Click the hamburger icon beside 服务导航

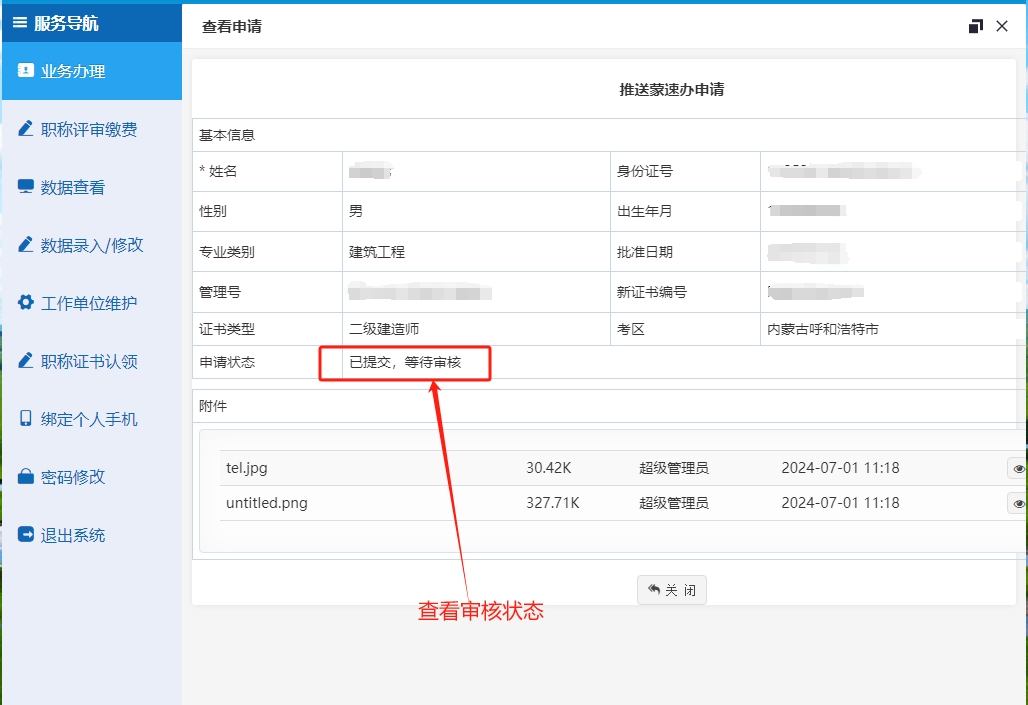click(x=19, y=23)
